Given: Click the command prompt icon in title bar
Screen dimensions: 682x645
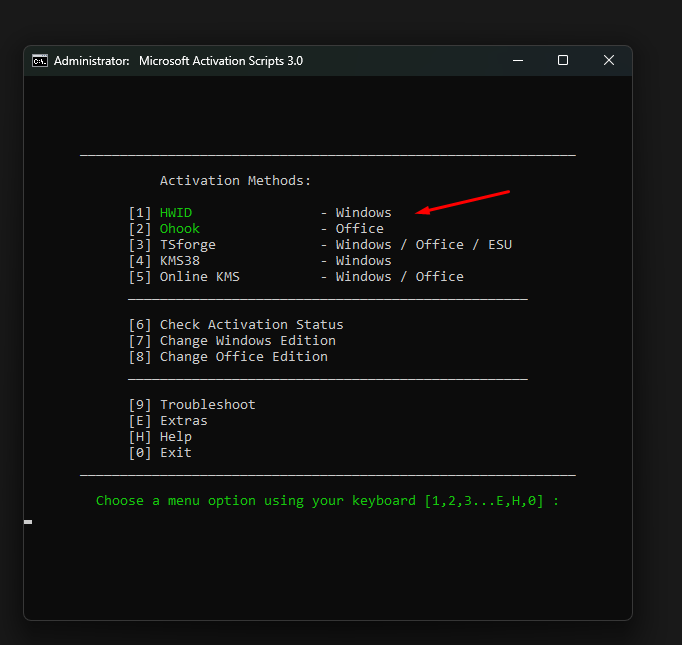Looking at the screenshot, I should point(41,61).
